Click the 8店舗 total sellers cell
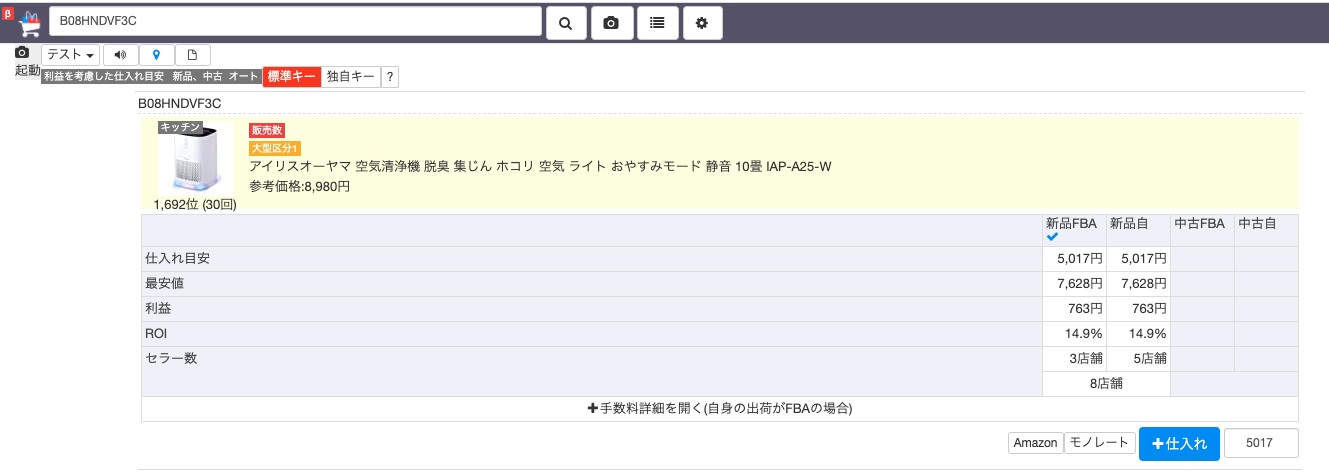The height and width of the screenshot is (474, 1329). 1106,384
